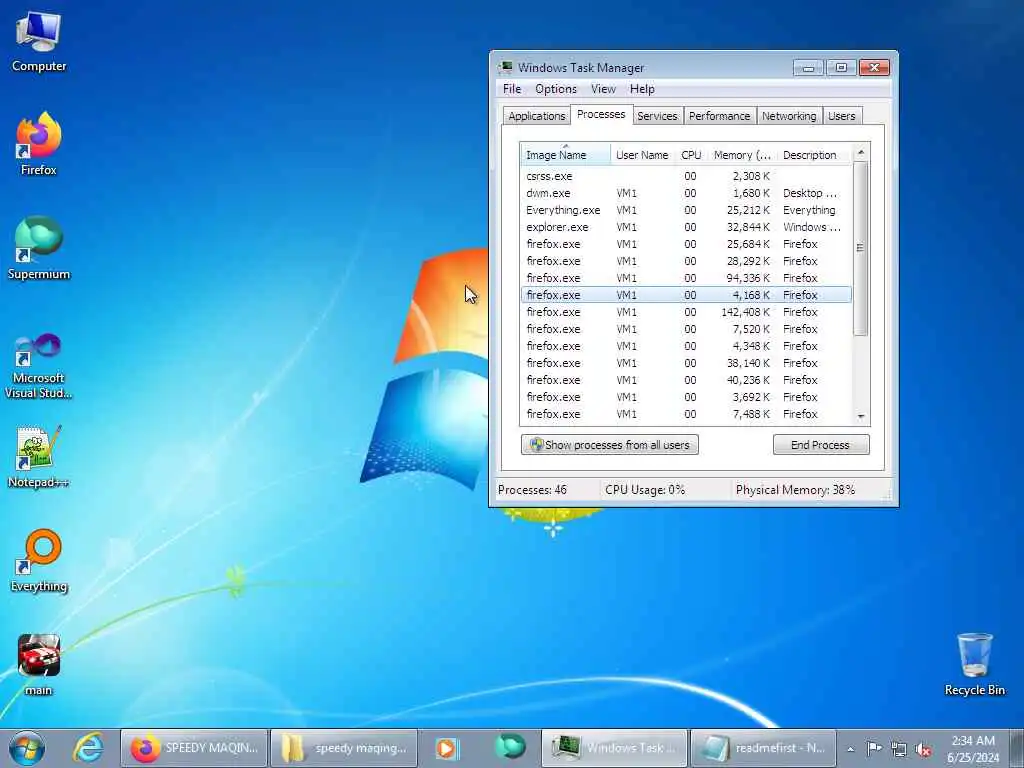The width and height of the screenshot is (1024, 768).
Task: Select firefox.exe using 38,140 K
Action: (x=686, y=363)
